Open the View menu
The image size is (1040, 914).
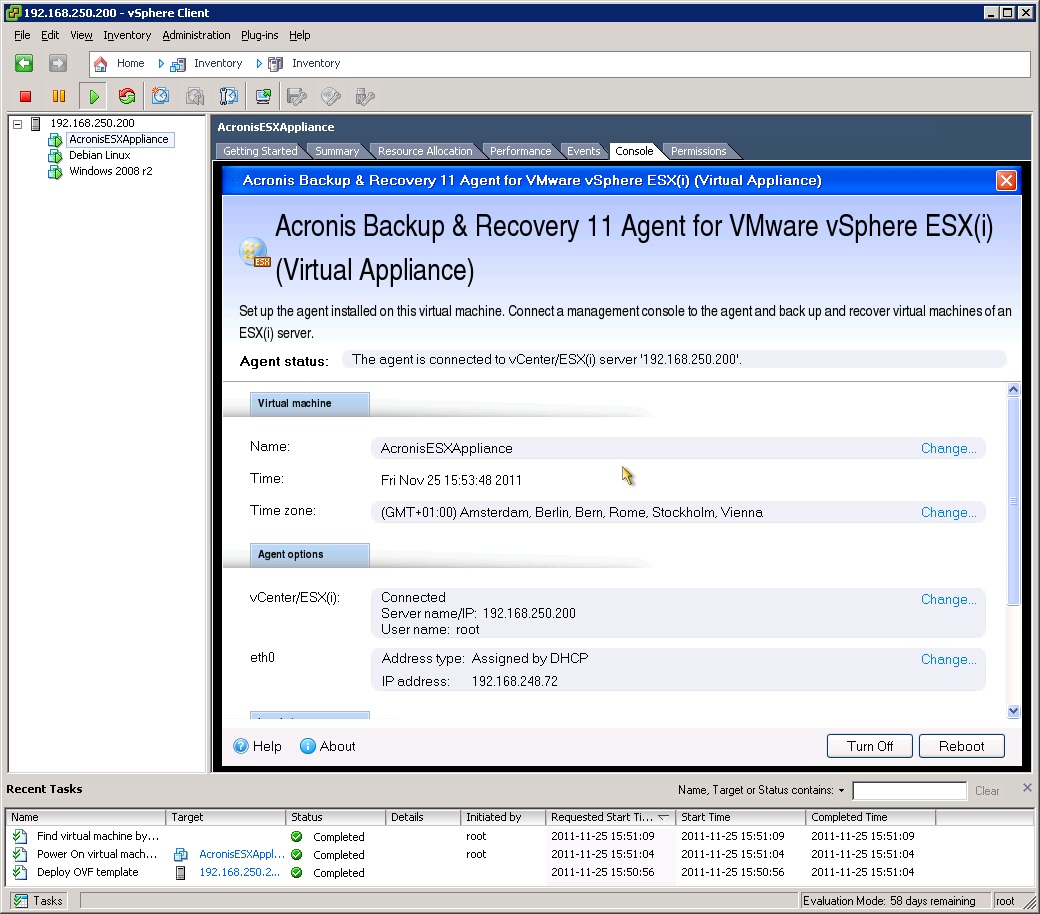point(82,35)
